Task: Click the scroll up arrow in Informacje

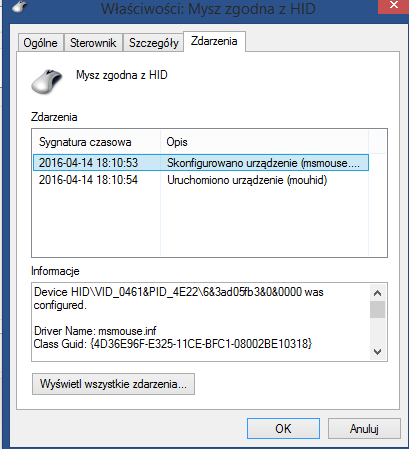Action: coord(377,293)
